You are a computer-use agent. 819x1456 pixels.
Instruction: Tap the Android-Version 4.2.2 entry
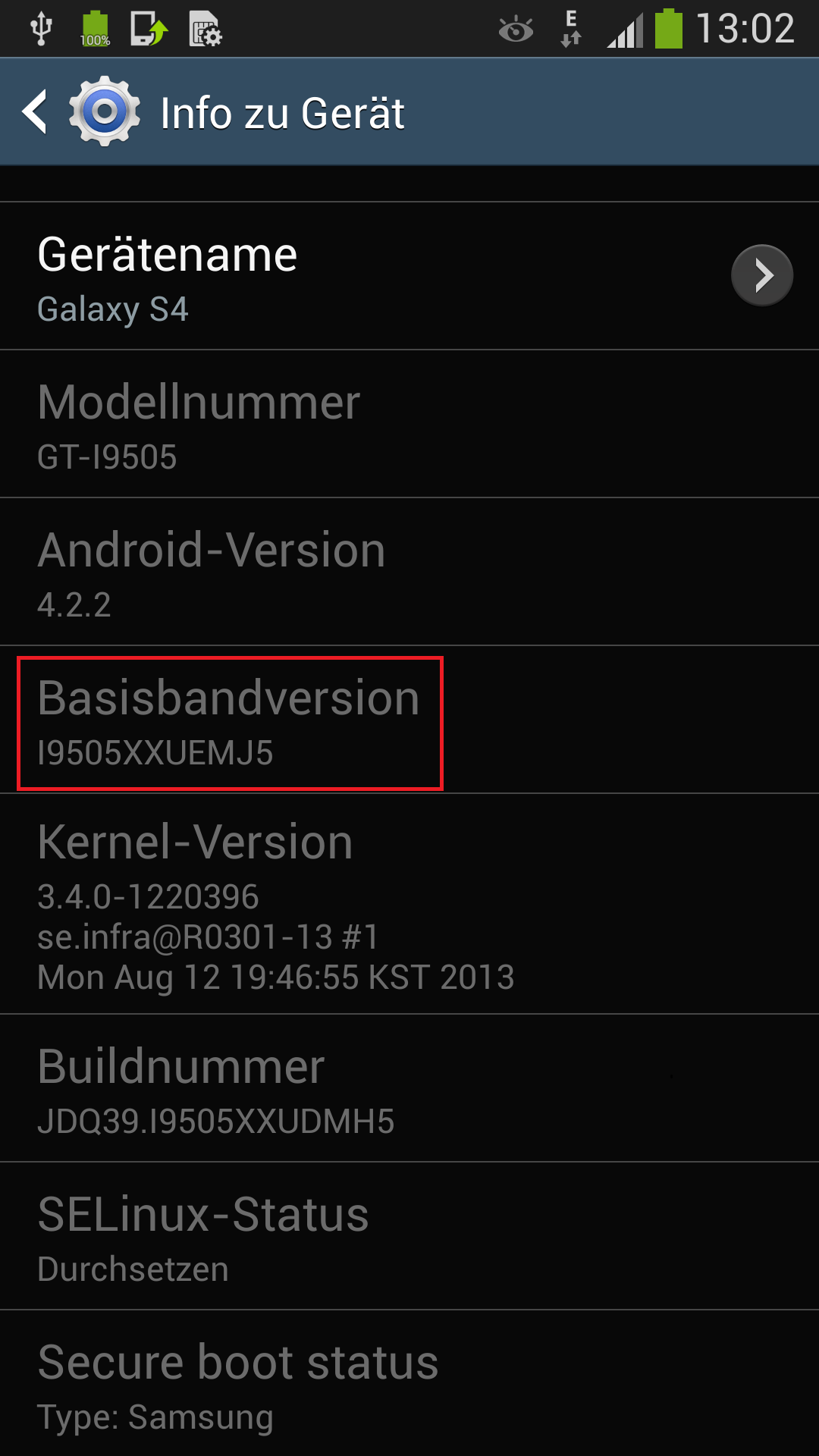click(x=409, y=572)
